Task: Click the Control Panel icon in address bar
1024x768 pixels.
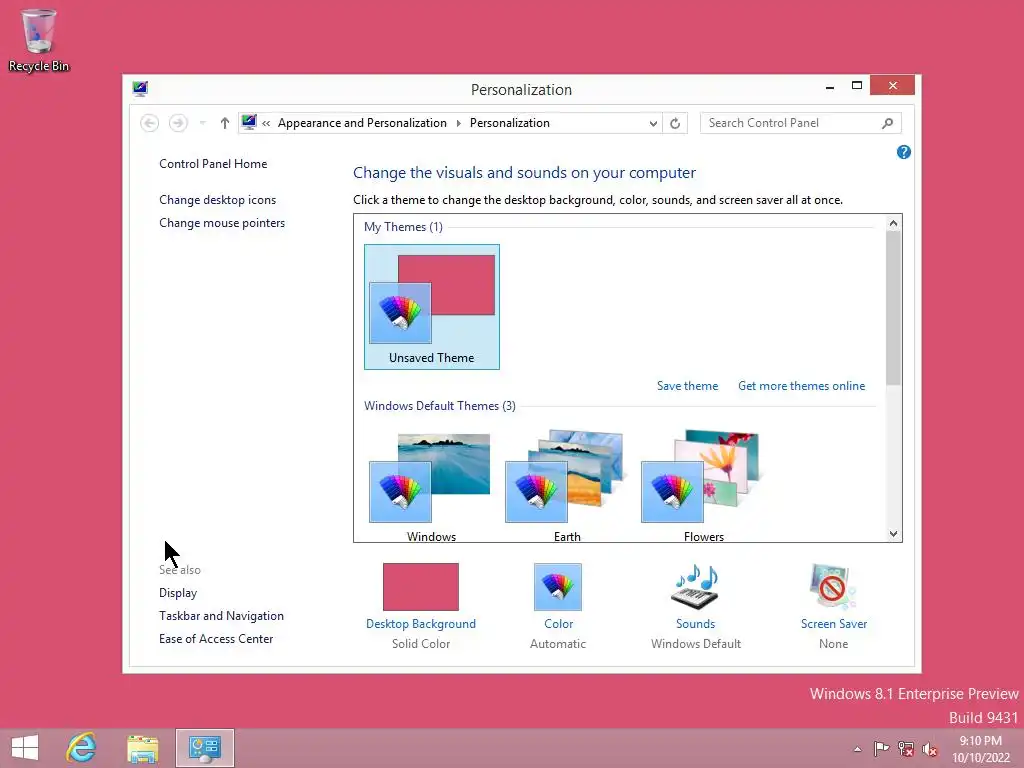Action: 249,122
